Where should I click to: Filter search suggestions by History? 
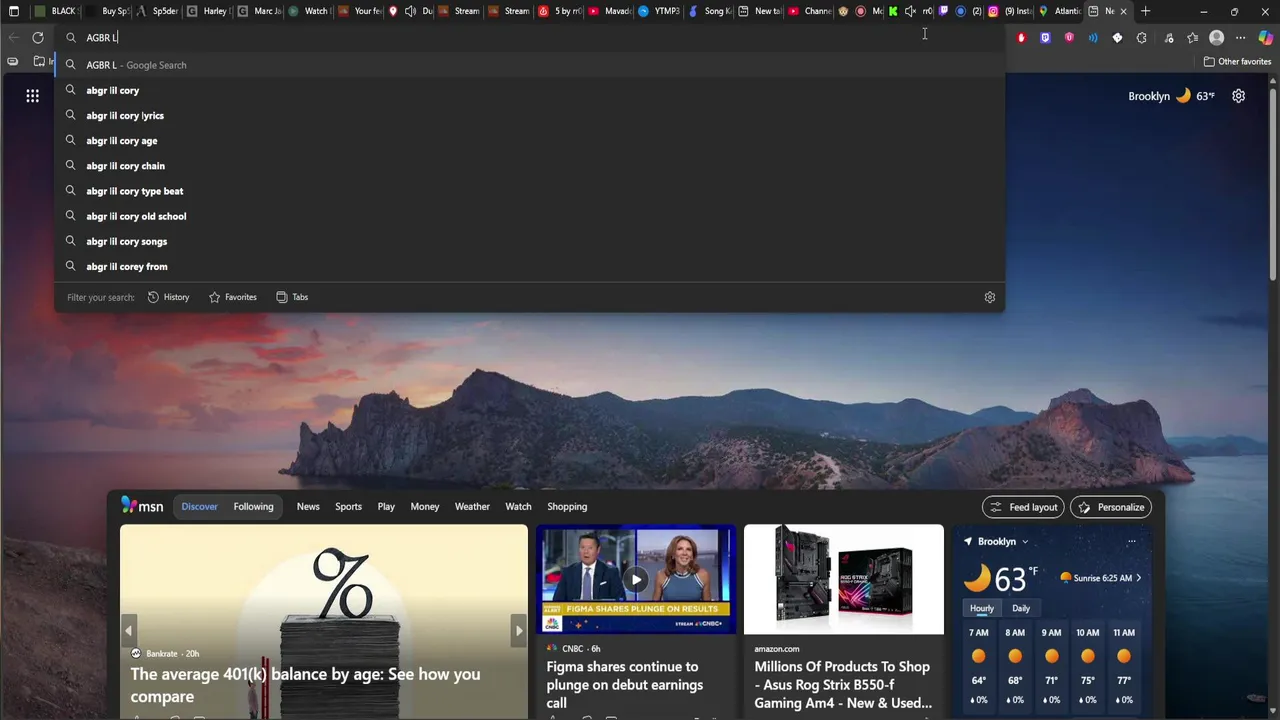168,297
